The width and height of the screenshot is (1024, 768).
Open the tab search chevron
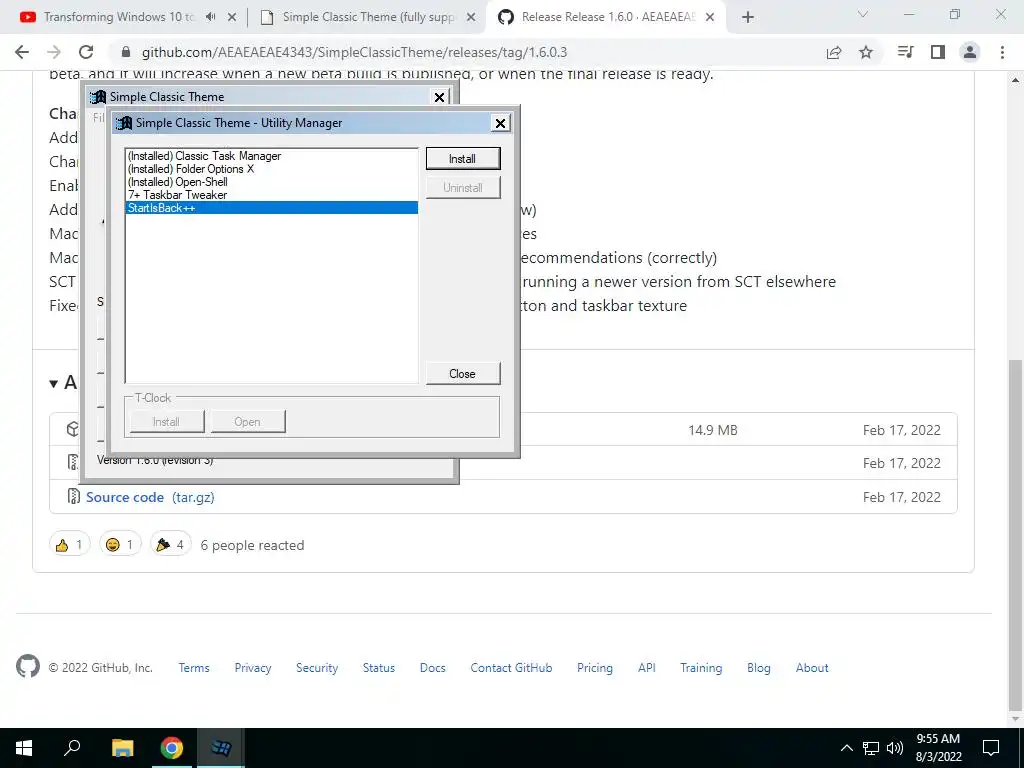tap(863, 14)
